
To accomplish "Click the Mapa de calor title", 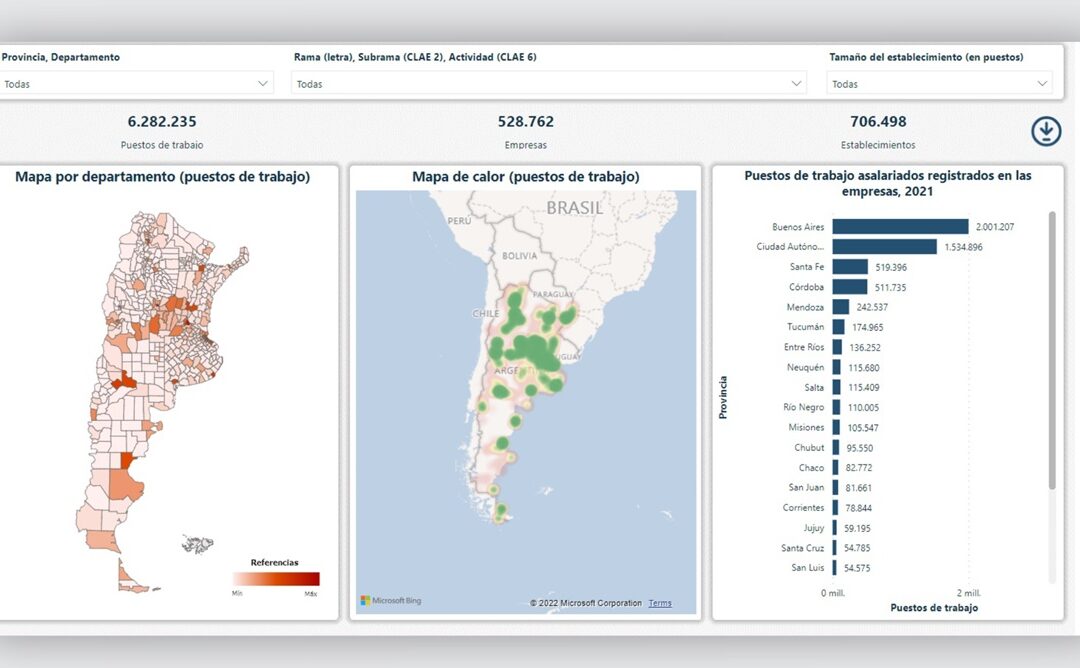I will pos(526,177).
